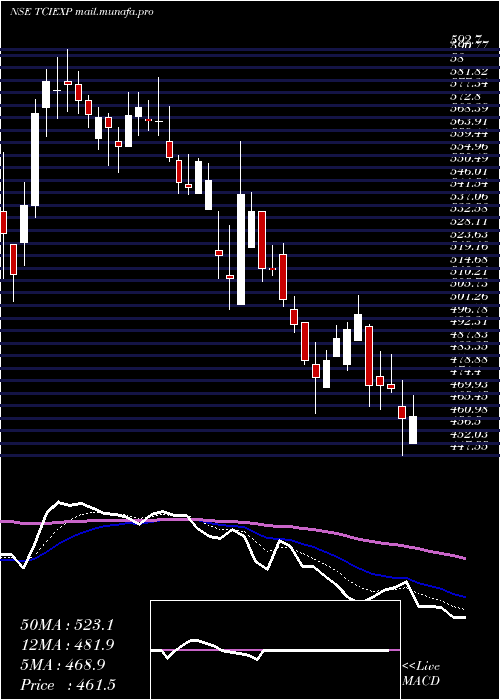The image size is (500, 700).
Task: Click the 492.31 price axis label
Action: click(469, 321)
